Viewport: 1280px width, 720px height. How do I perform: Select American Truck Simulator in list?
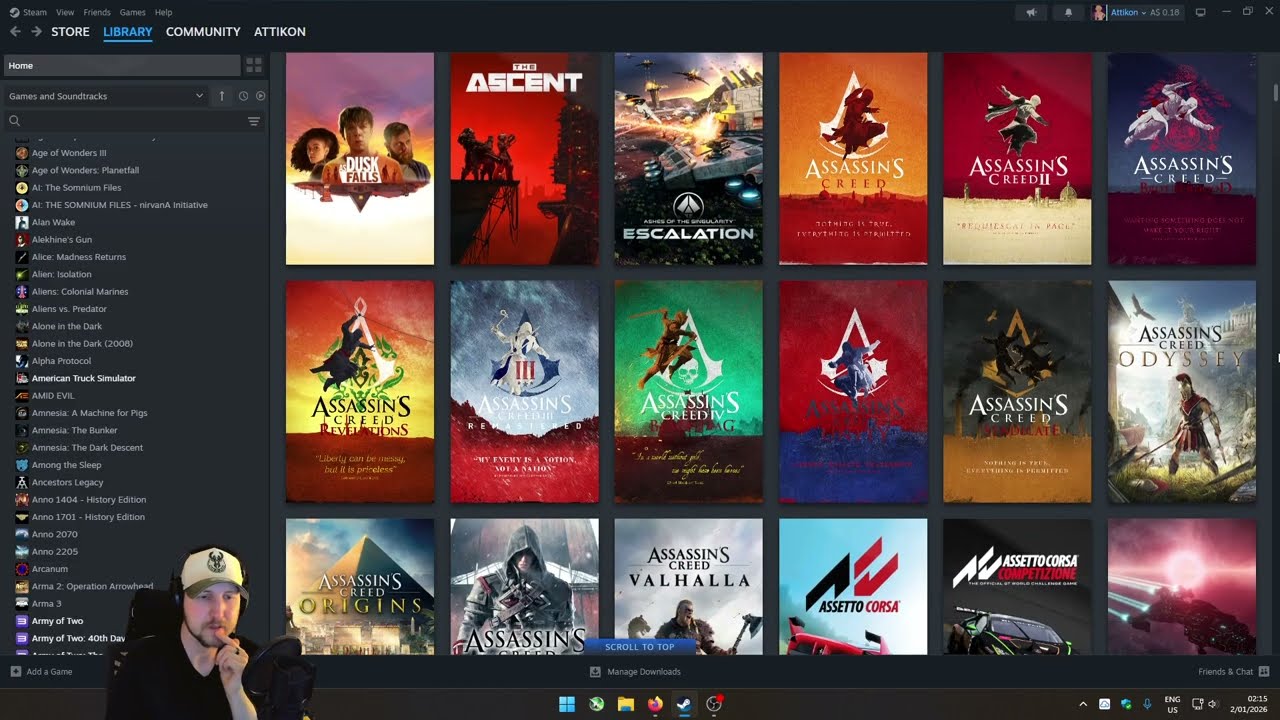[x=83, y=378]
